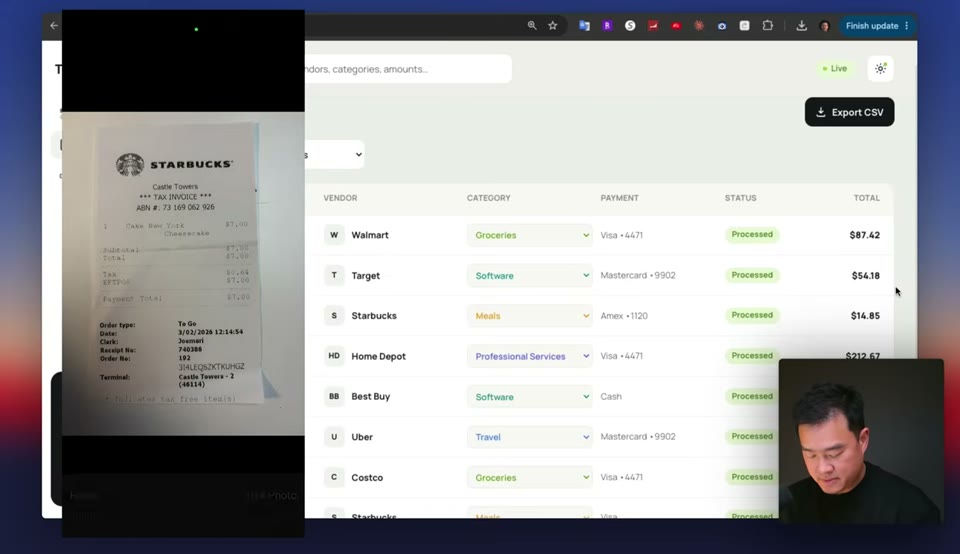
Task: Click the zoom magnifier icon in address bar
Action: coord(532,26)
